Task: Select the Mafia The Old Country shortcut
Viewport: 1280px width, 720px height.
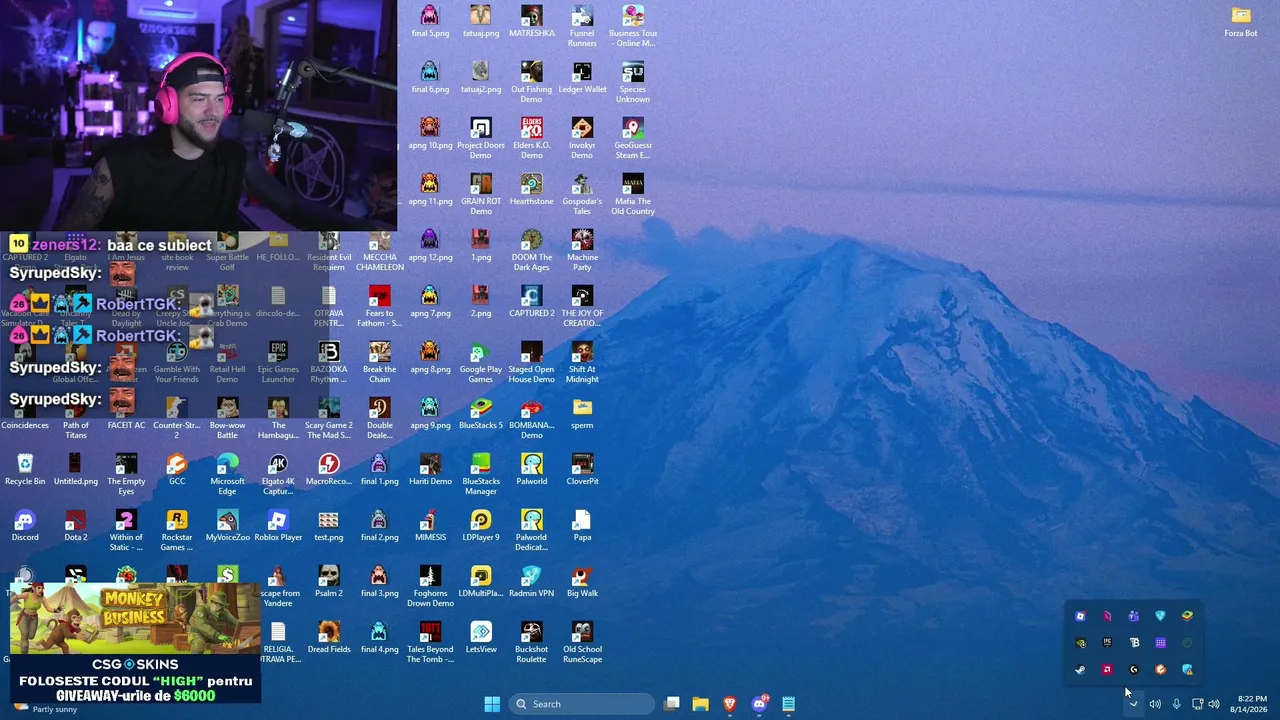Action: click(633, 194)
